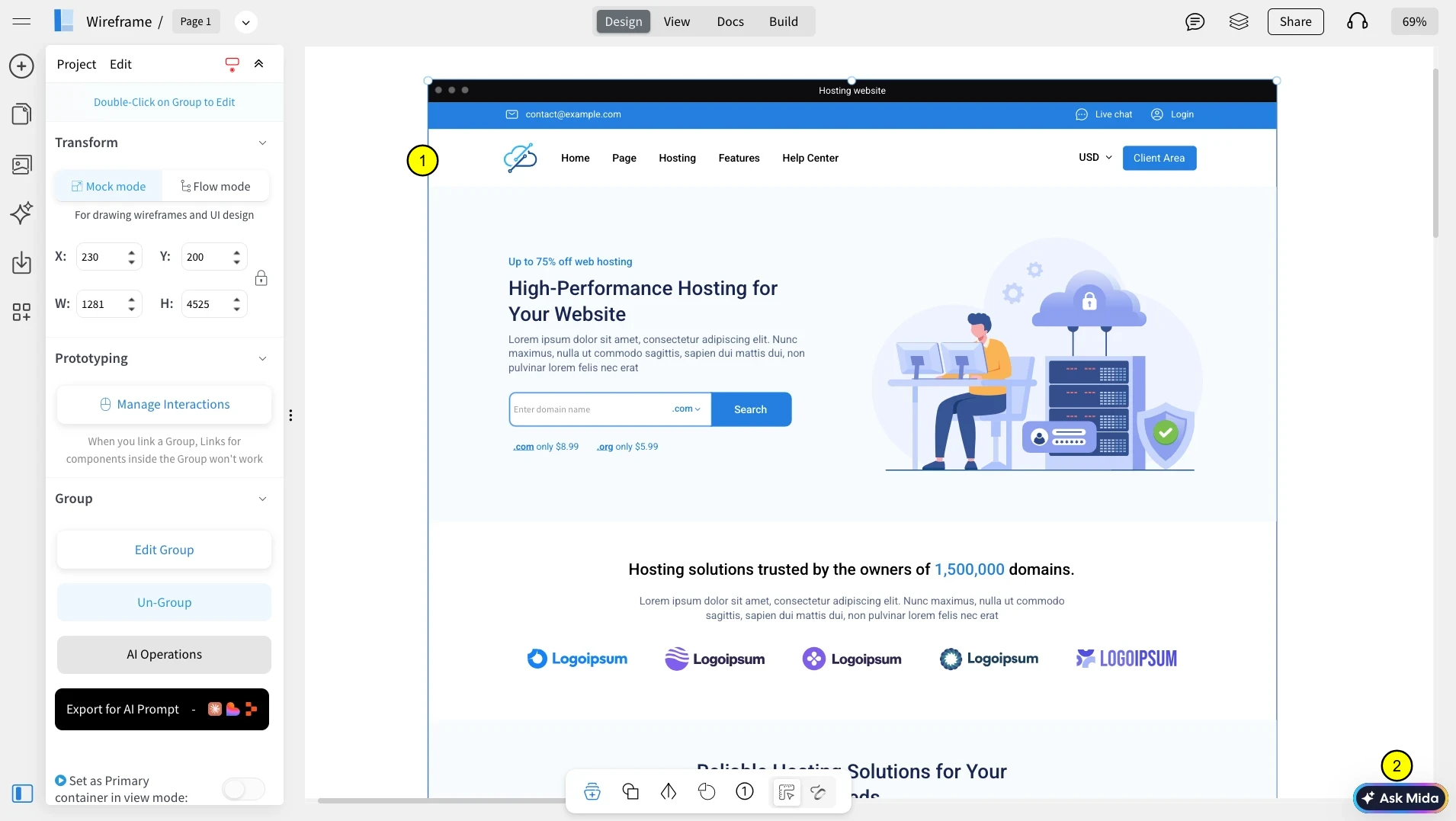Open the comments speech bubble icon
This screenshot has width=1456, height=821.
[x=1195, y=21]
